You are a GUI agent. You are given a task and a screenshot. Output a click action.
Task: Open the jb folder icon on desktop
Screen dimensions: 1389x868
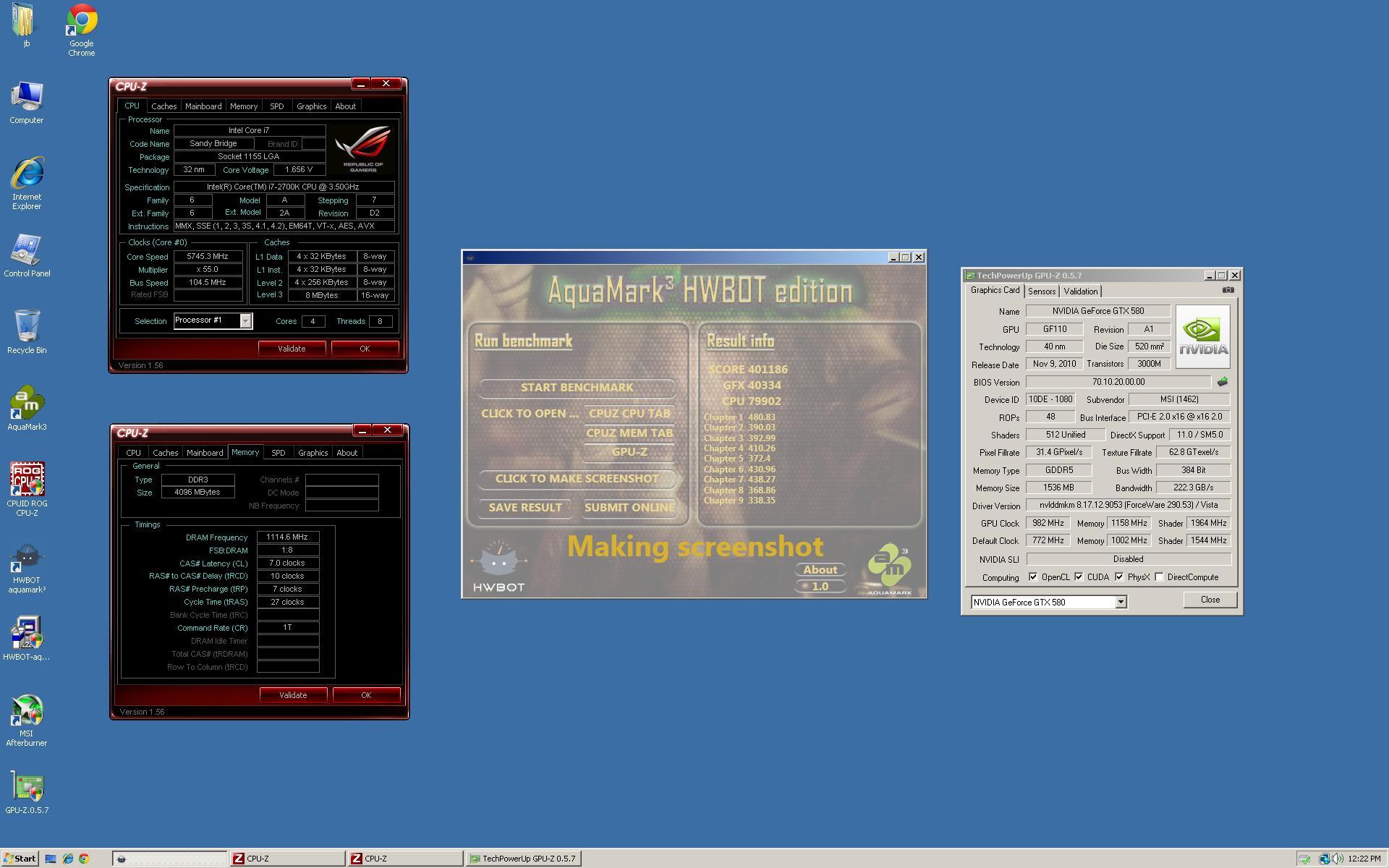[x=26, y=26]
